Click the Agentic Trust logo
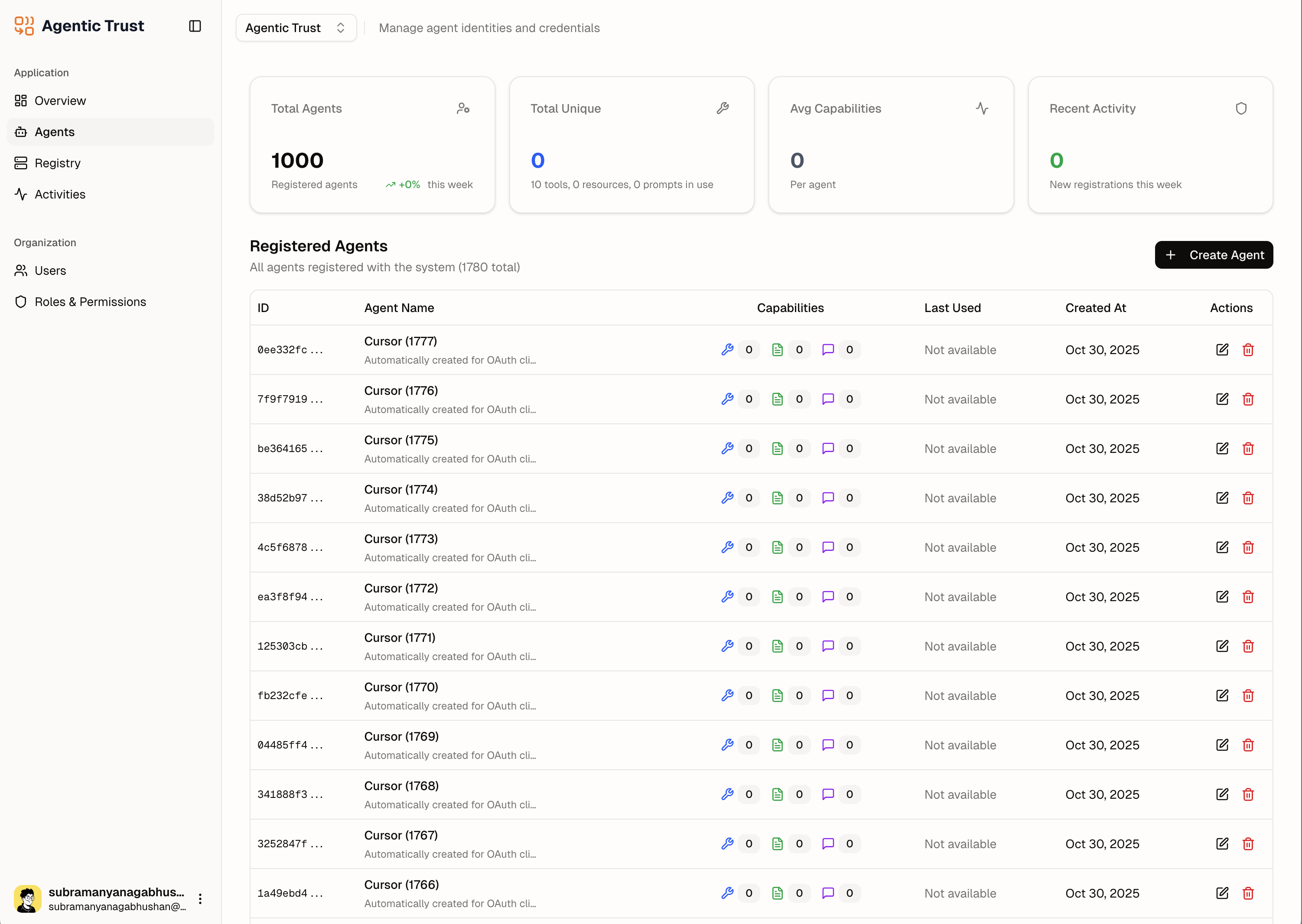The width and height of the screenshot is (1302, 924). tap(24, 26)
